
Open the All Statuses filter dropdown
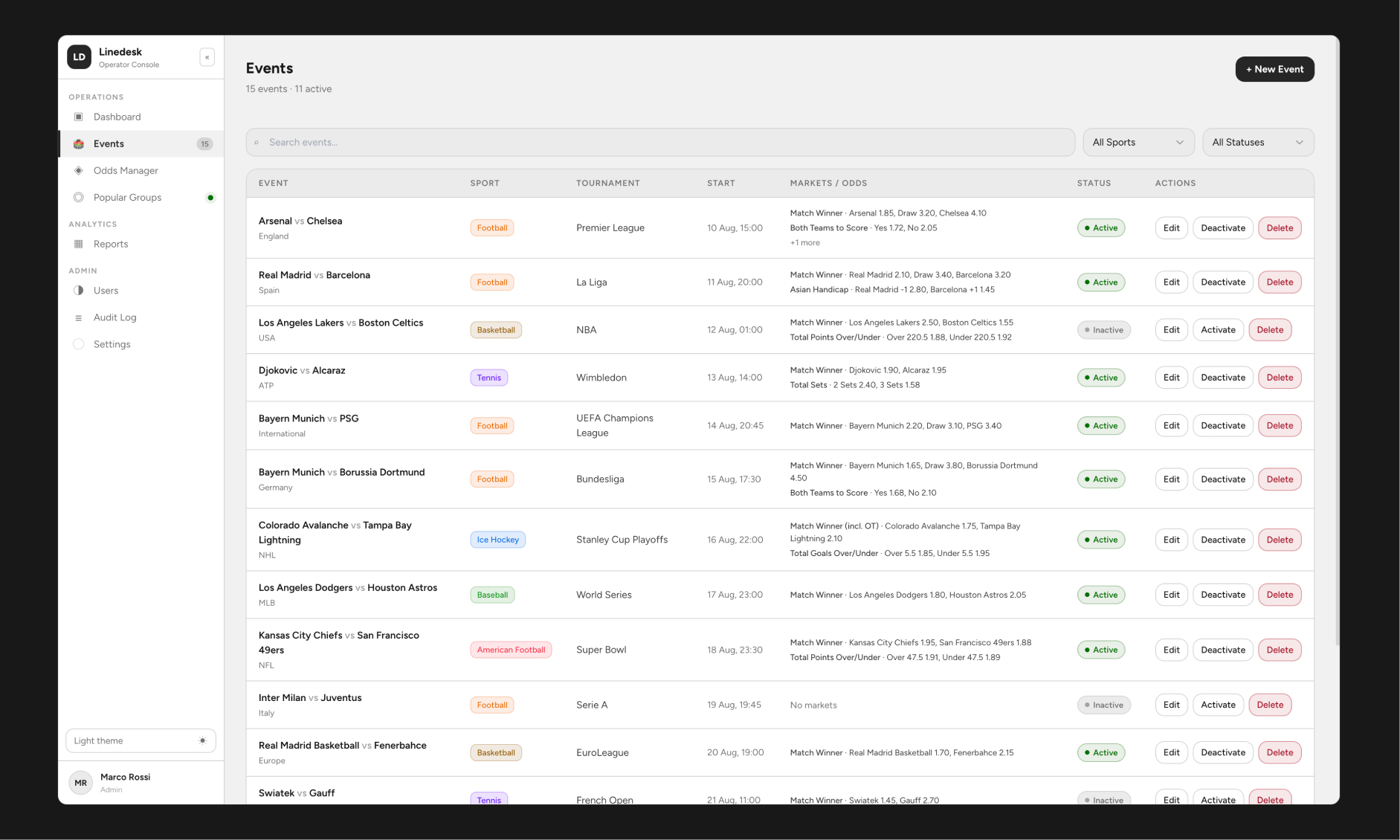coord(1258,142)
